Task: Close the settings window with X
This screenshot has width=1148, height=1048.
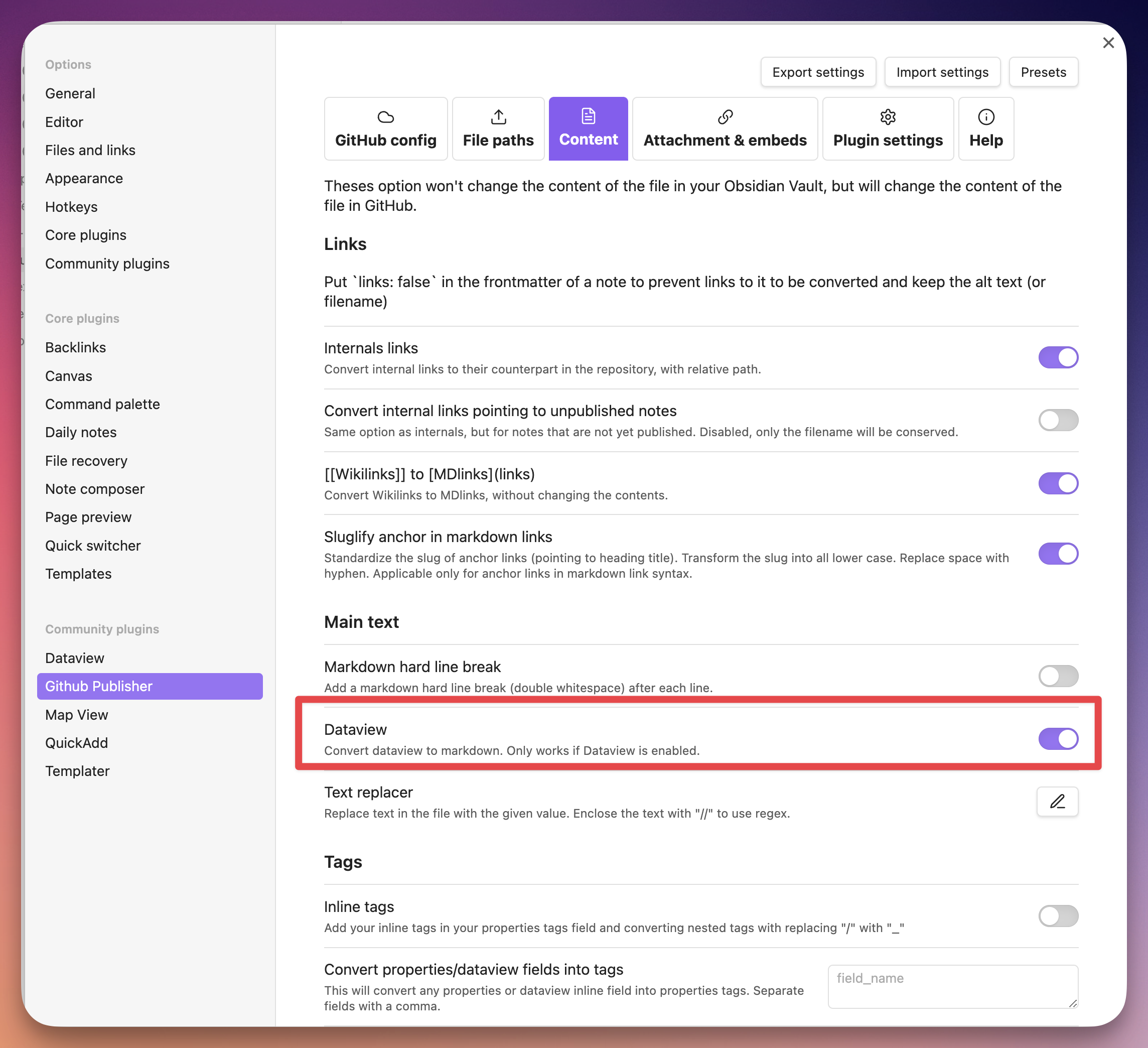Action: coord(1108,43)
